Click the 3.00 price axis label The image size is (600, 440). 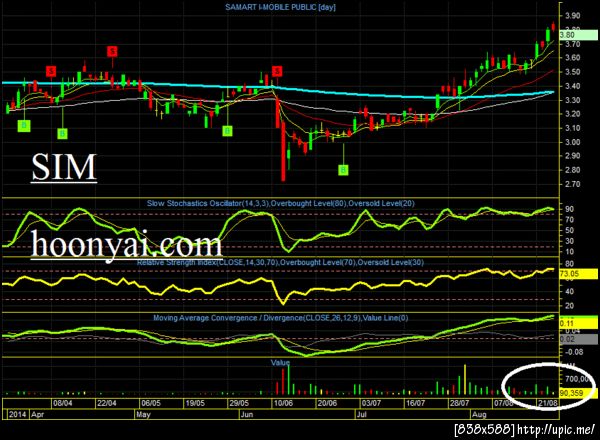coord(572,142)
